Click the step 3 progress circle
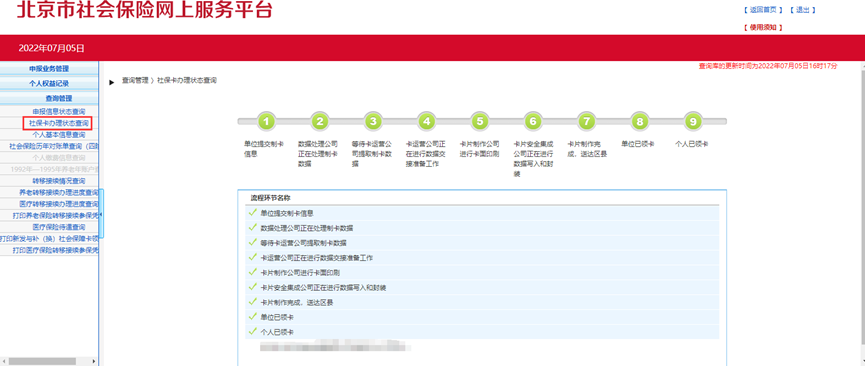This screenshot has height=366, width=865. click(x=373, y=121)
